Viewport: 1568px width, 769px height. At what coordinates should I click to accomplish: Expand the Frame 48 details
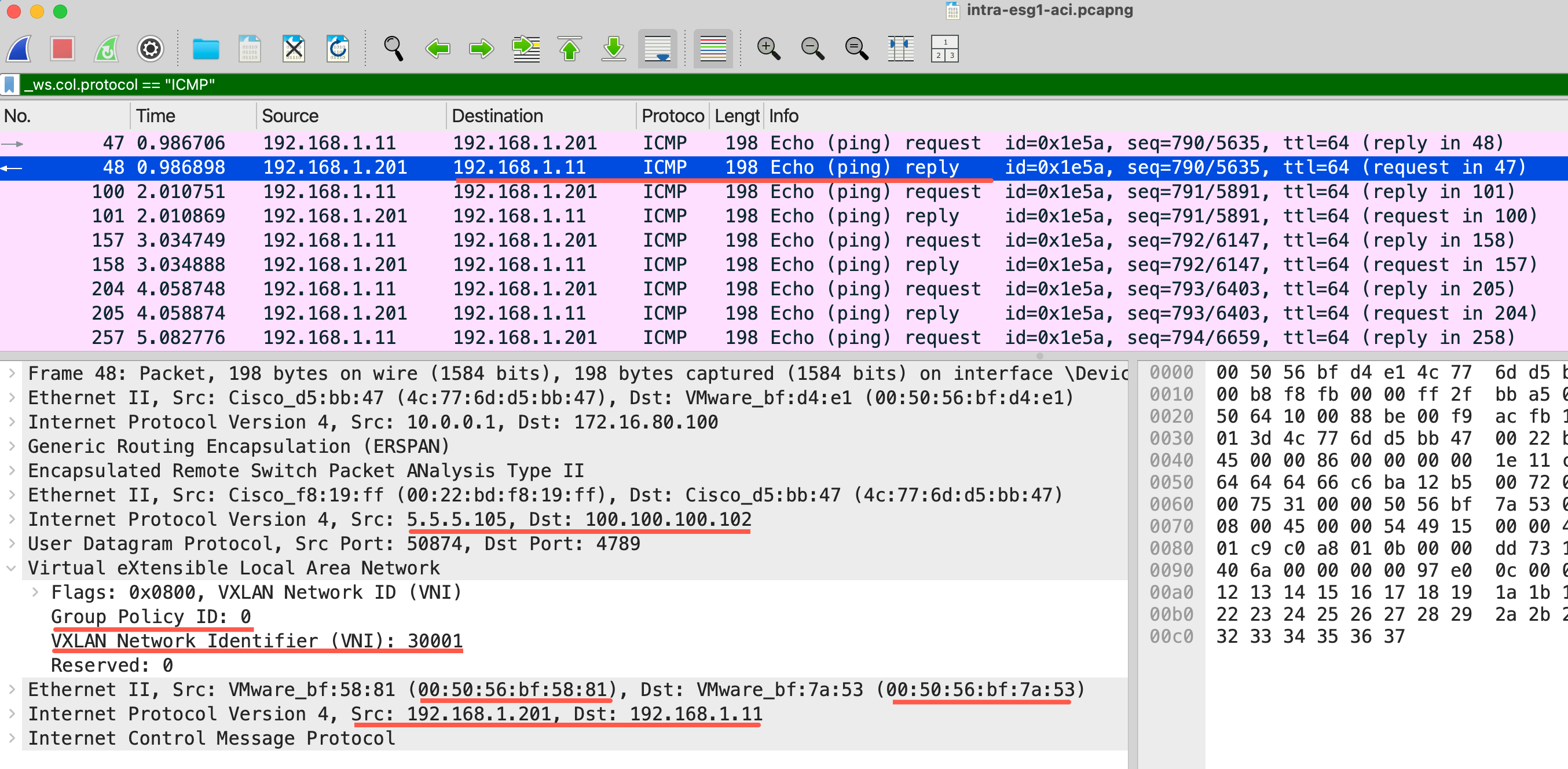pos(12,373)
